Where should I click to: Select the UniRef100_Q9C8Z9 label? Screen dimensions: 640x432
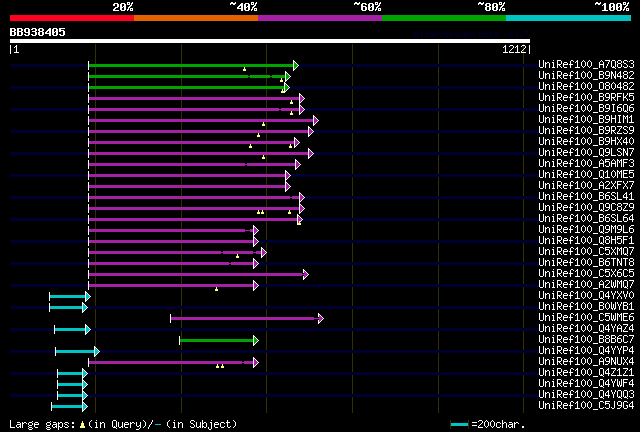[586, 207]
